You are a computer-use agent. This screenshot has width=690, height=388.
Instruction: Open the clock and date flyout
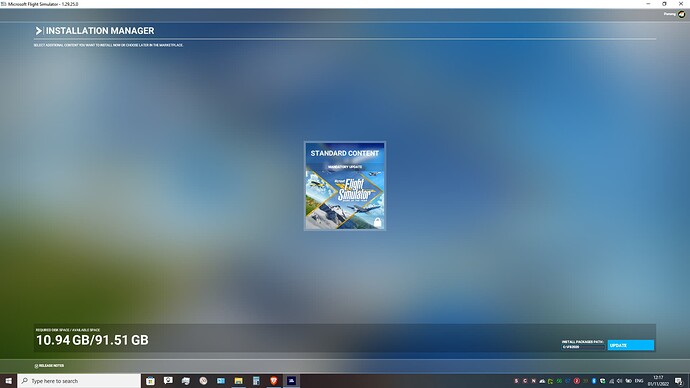click(658, 381)
